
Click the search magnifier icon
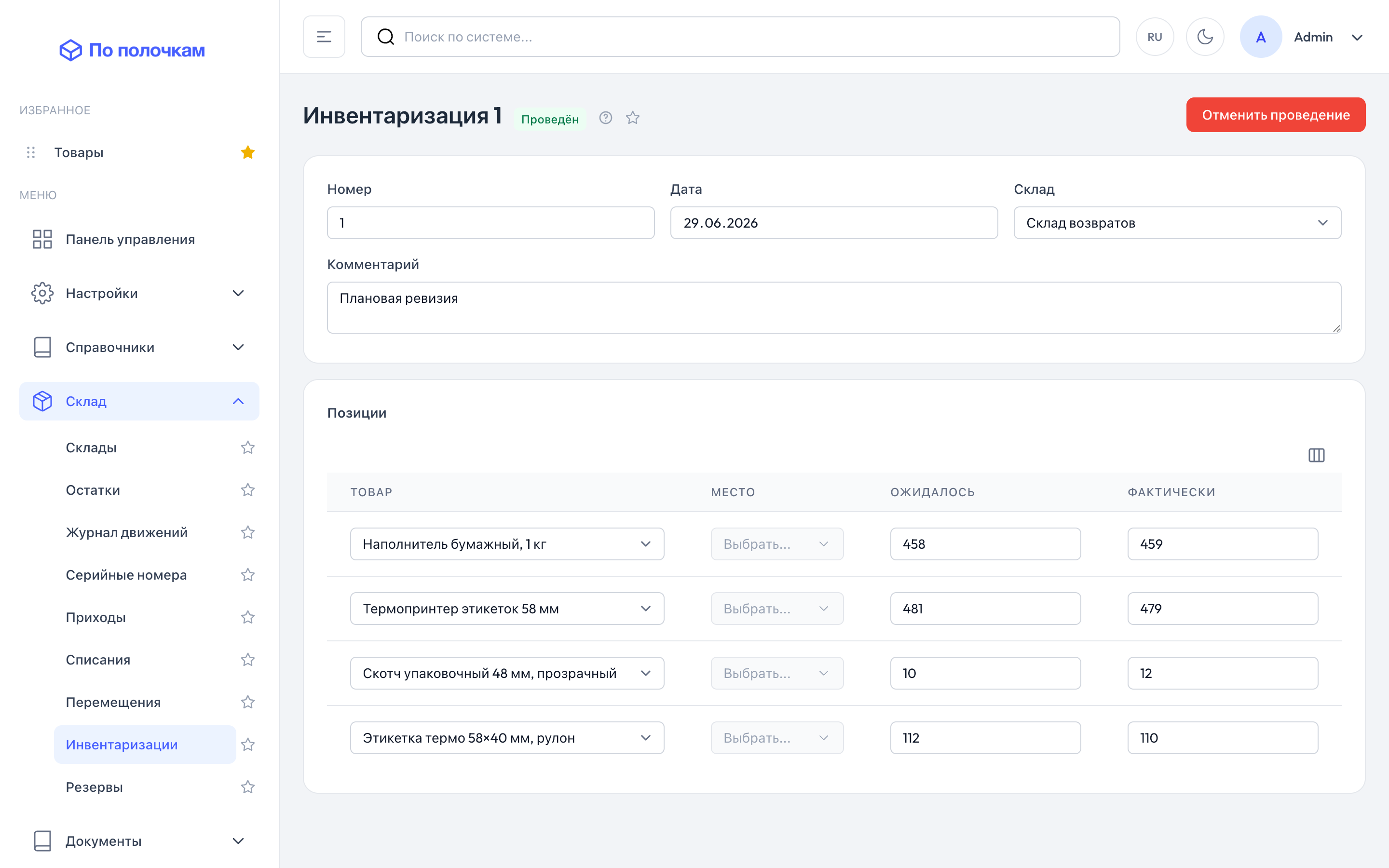[386, 37]
